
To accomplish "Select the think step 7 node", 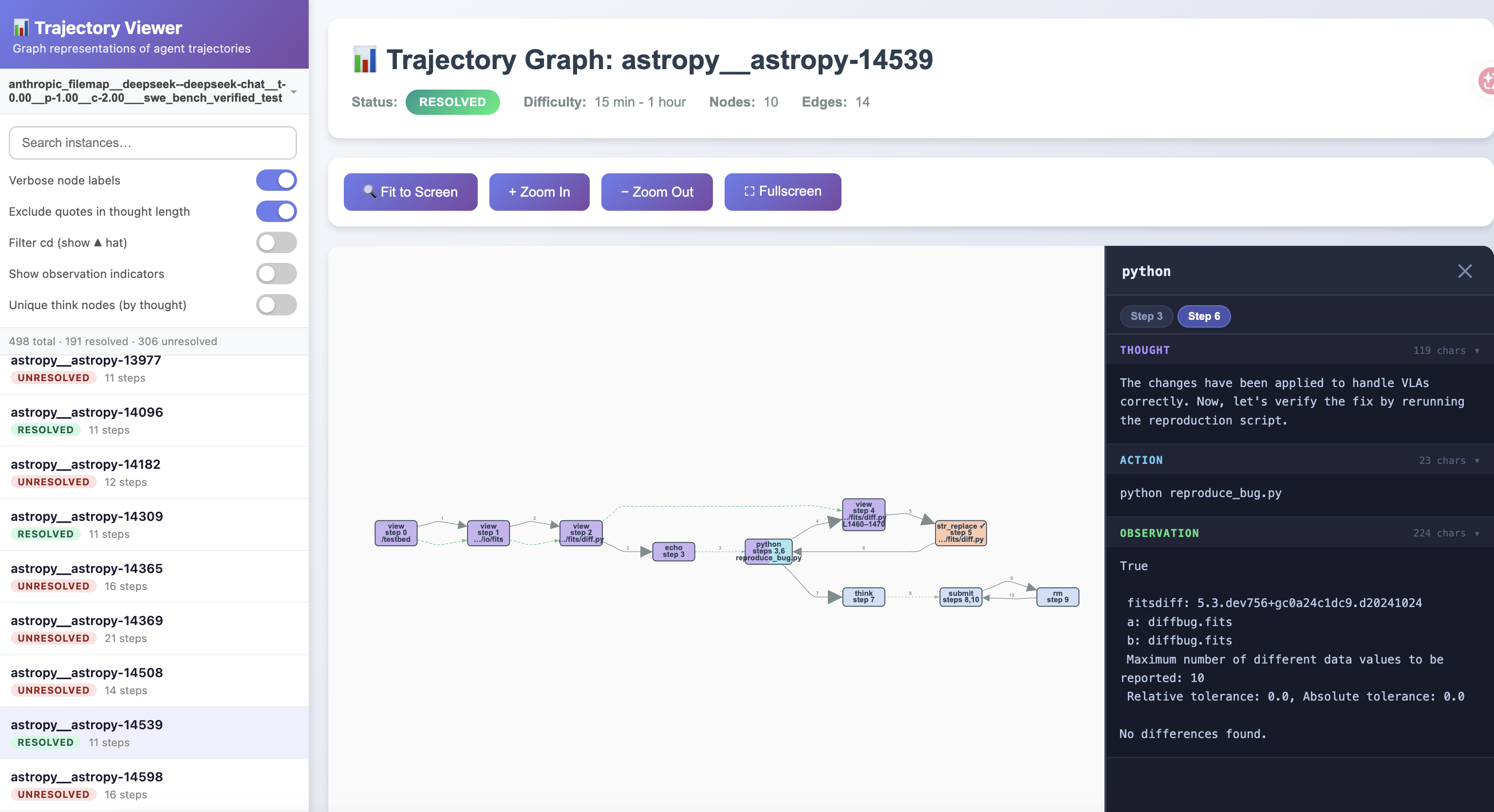I will click(863, 596).
